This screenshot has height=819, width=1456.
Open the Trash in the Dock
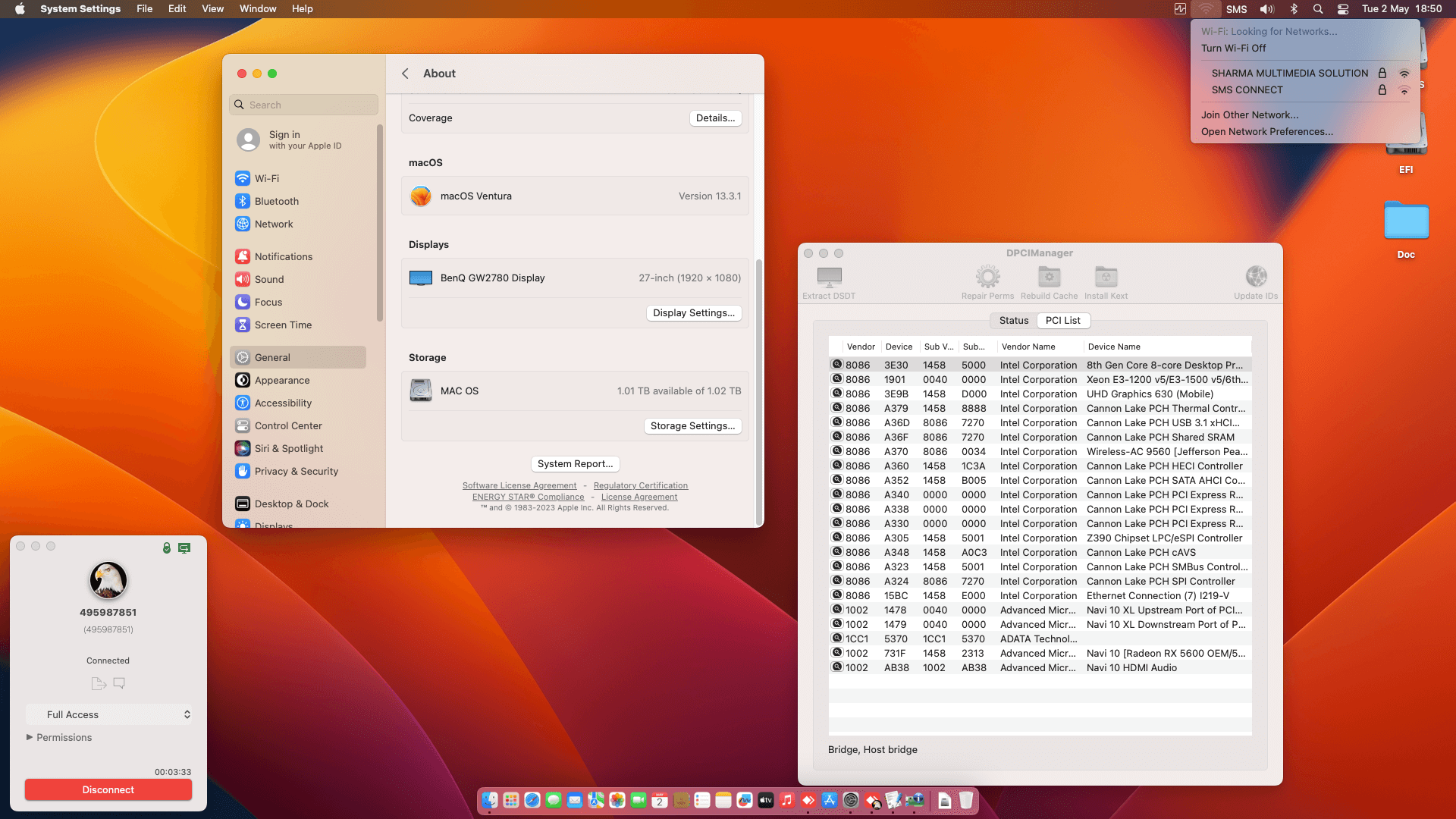pos(966,800)
